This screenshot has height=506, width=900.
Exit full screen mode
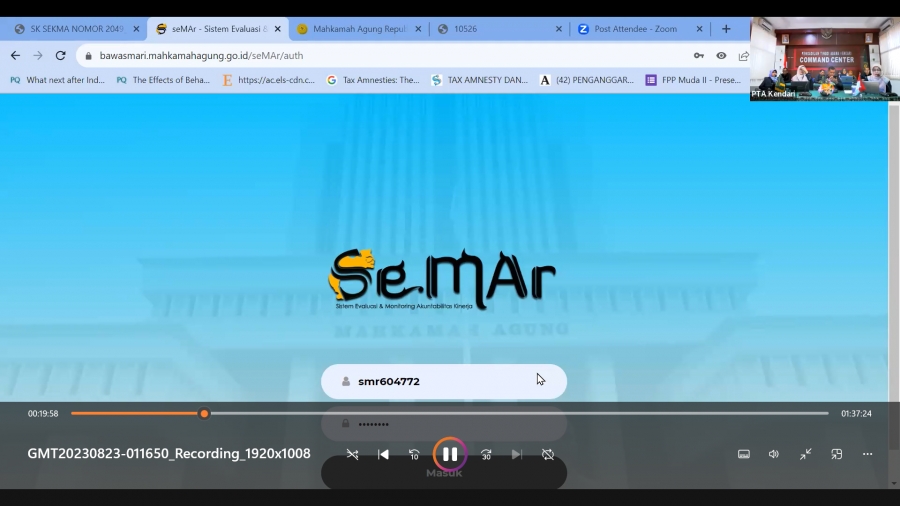coord(805,454)
